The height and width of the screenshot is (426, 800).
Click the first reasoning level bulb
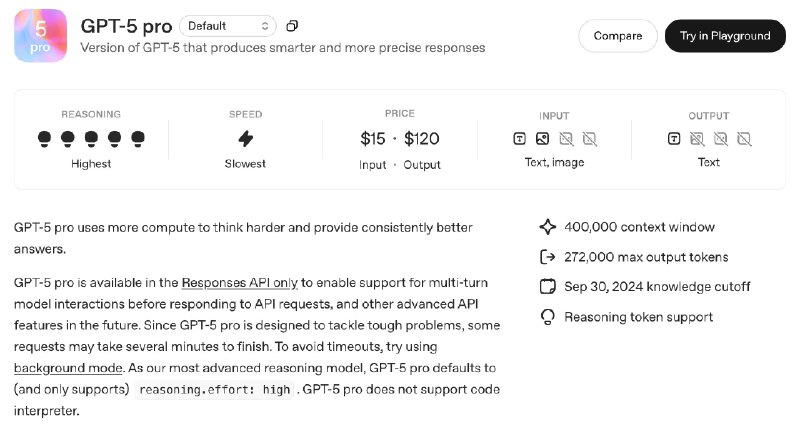tap(44, 138)
